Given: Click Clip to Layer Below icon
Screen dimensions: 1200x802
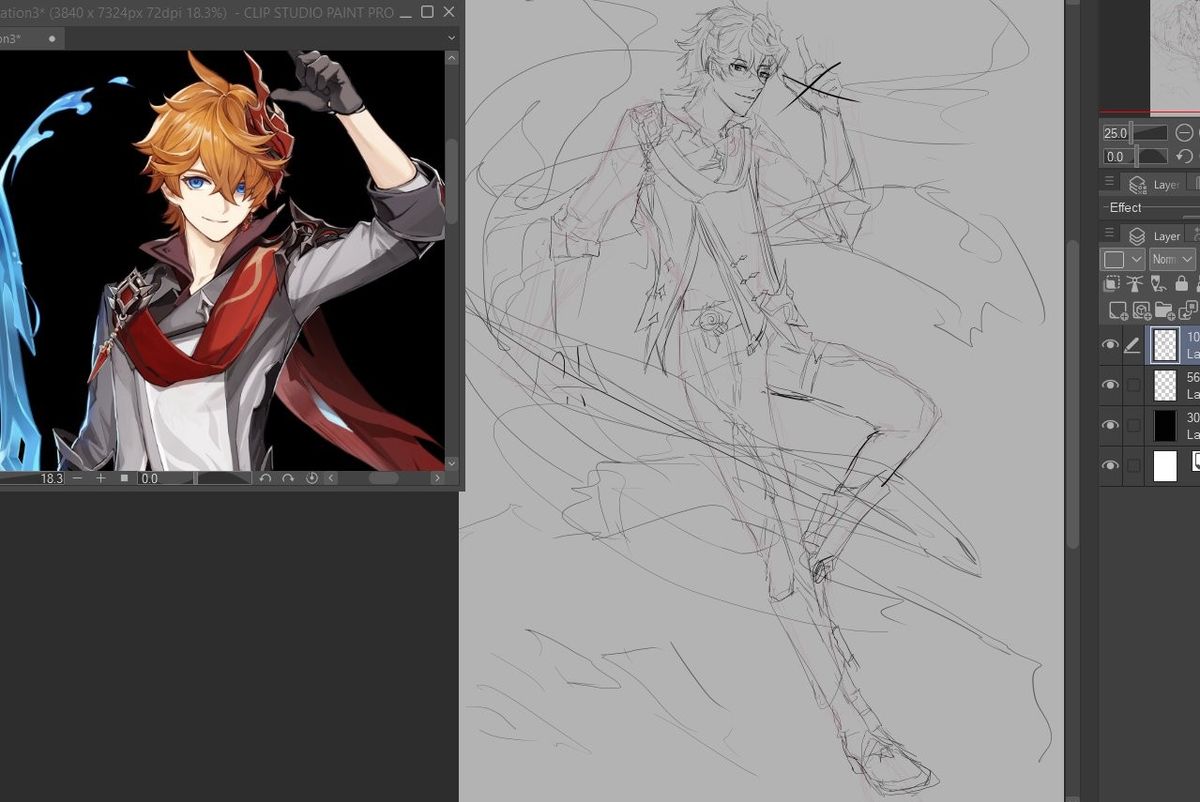Looking at the screenshot, I should point(1112,285).
